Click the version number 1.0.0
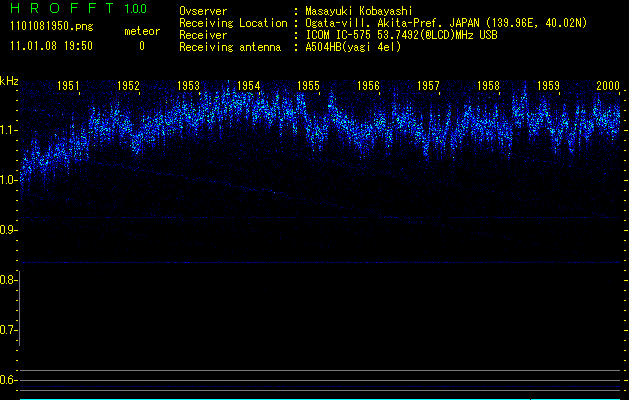This screenshot has height=400, width=629. [135, 8]
